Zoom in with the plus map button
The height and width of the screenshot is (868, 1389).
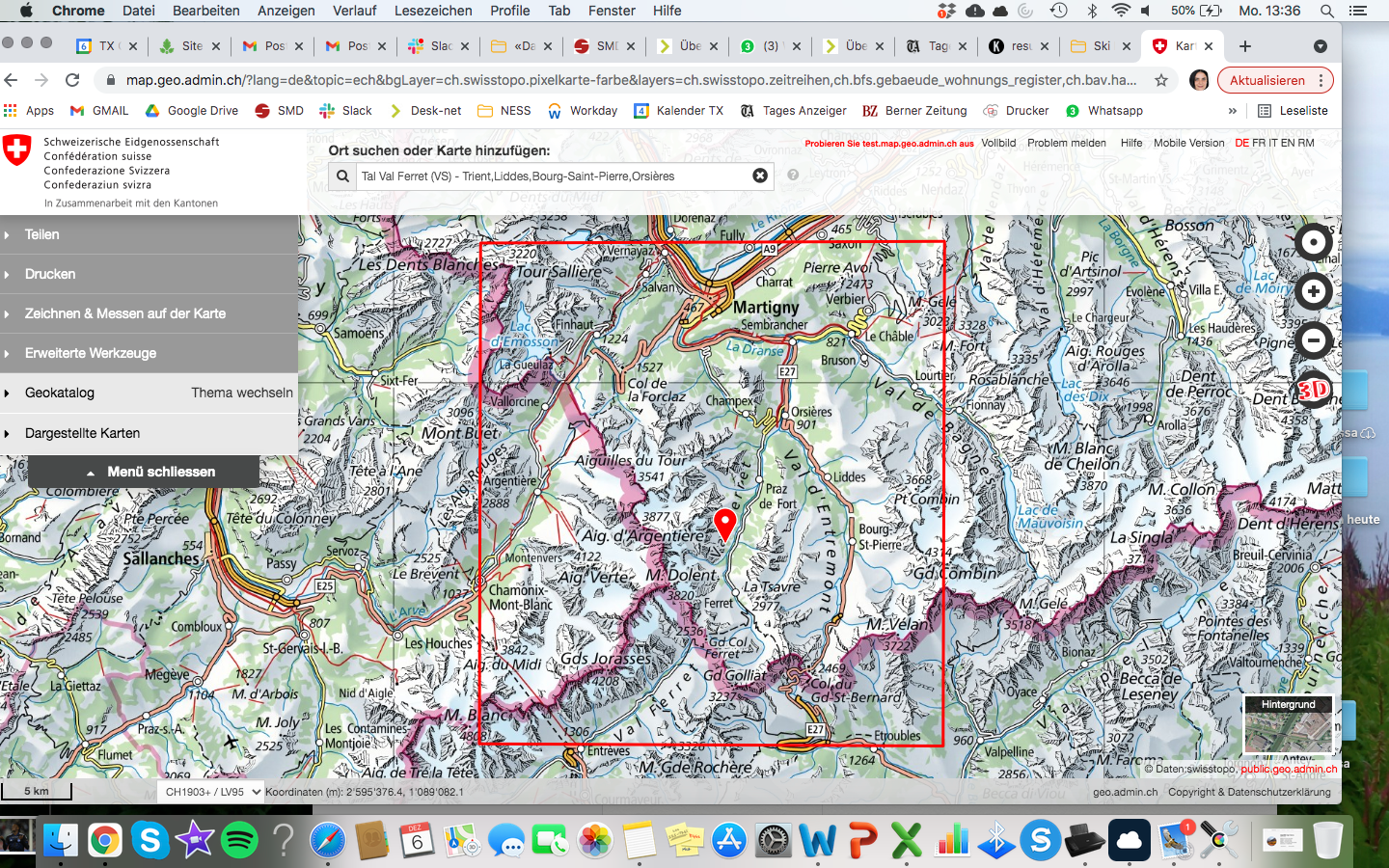(1313, 291)
